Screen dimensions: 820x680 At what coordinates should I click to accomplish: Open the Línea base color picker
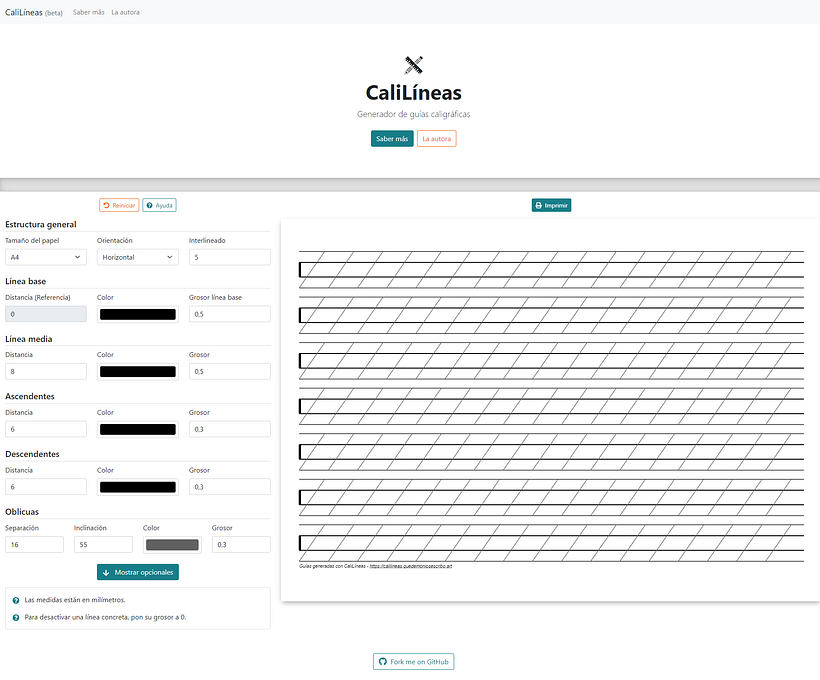point(137,314)
